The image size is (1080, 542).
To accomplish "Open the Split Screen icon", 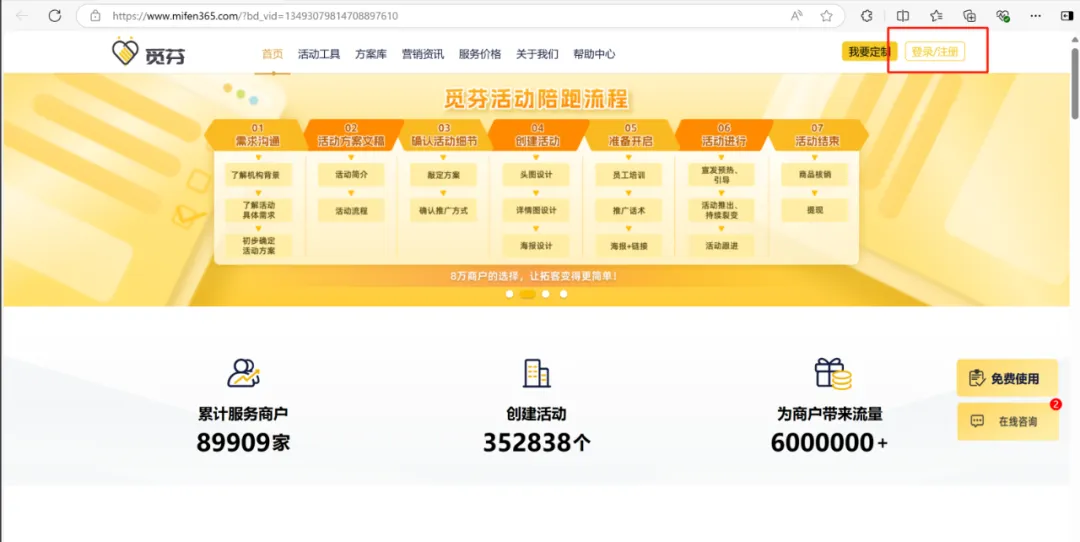I will 903,16.
